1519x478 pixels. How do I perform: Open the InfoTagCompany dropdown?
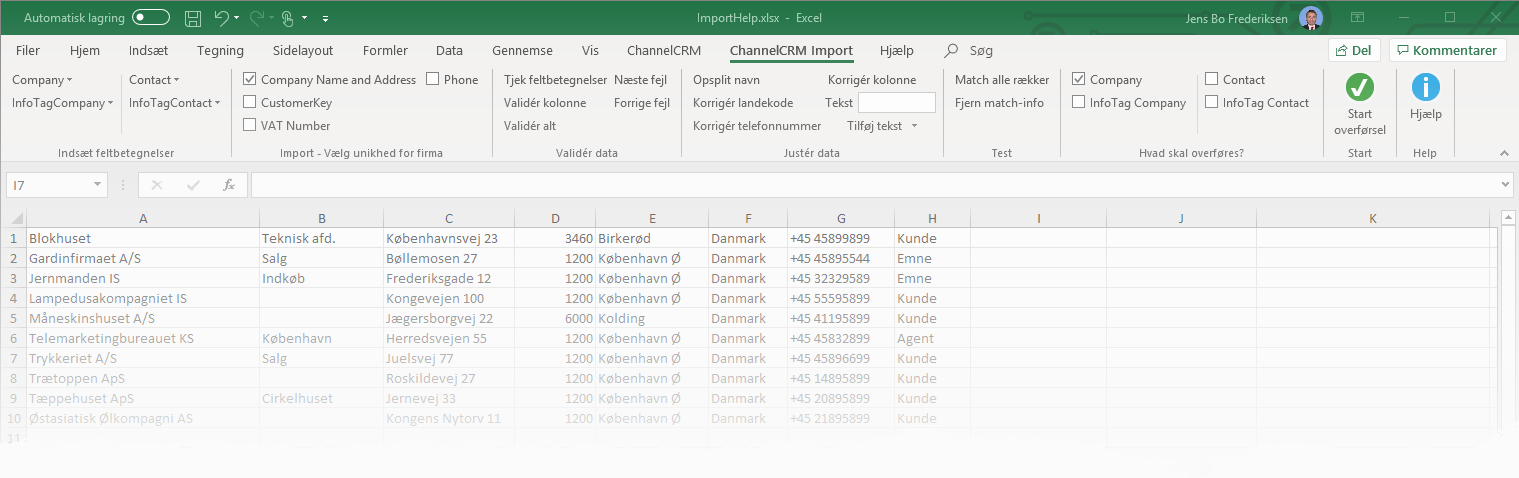click(62, 103)
